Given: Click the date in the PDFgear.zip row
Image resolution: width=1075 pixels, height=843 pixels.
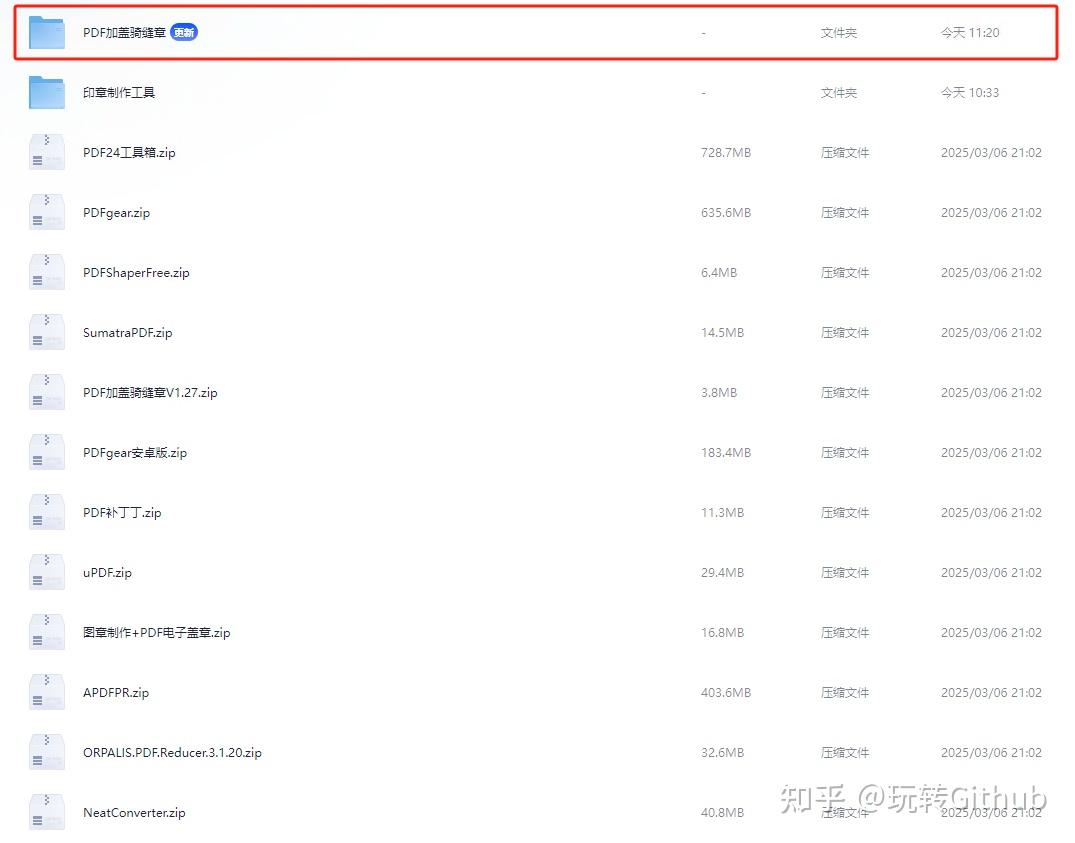Looking at the screenshot, I should tap(991, 212).
